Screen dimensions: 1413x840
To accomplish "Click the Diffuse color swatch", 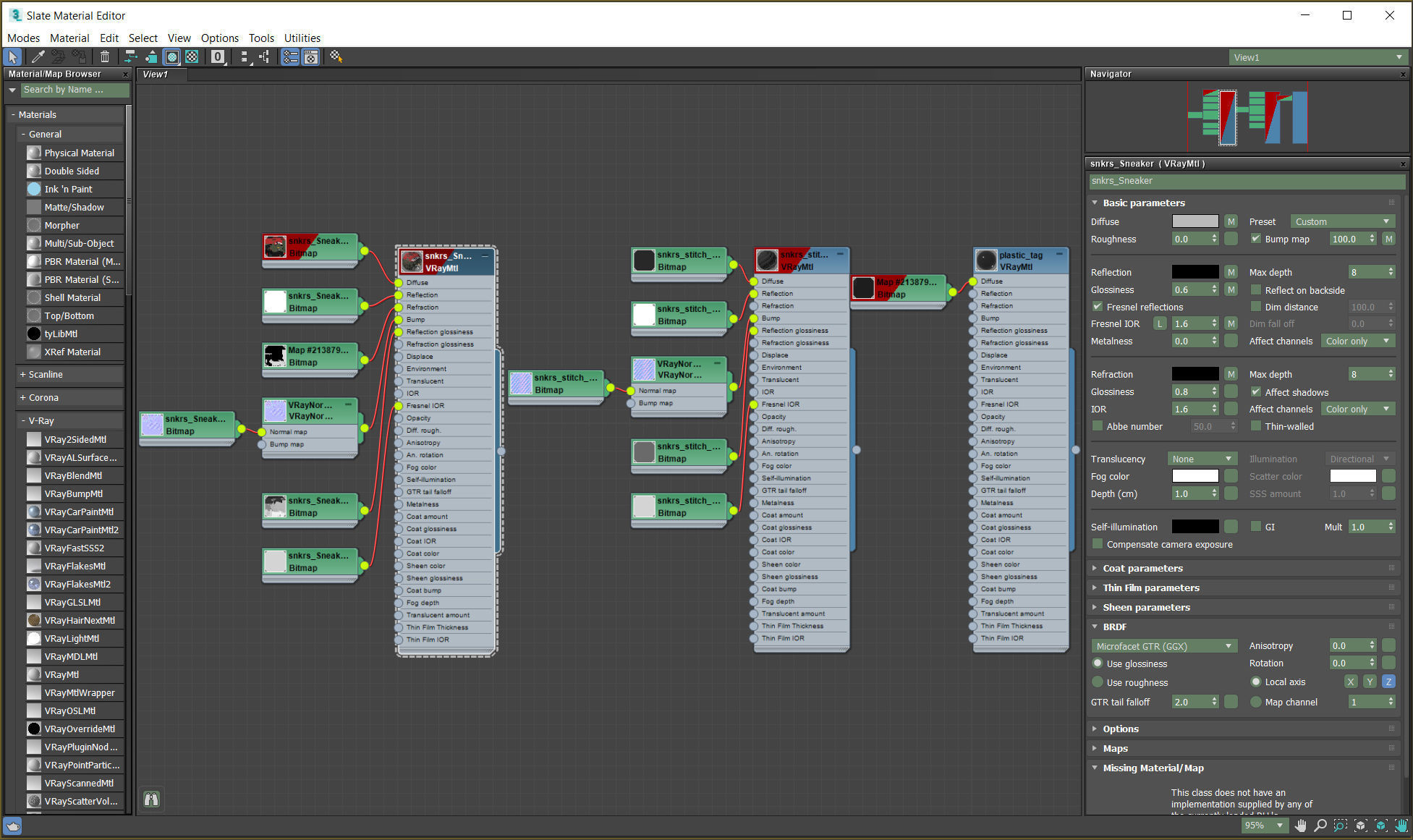I will coord(1195,221).
